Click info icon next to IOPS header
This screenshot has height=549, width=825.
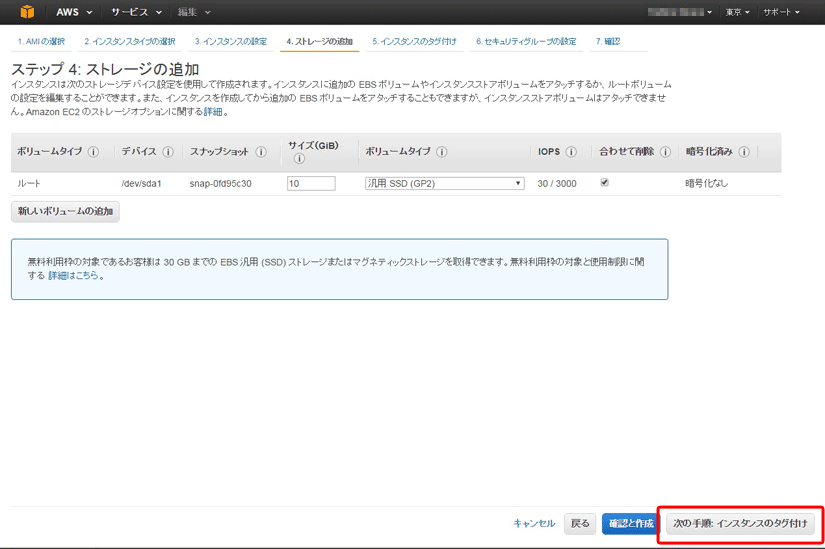pyautogui.click(x=571, y=152)
